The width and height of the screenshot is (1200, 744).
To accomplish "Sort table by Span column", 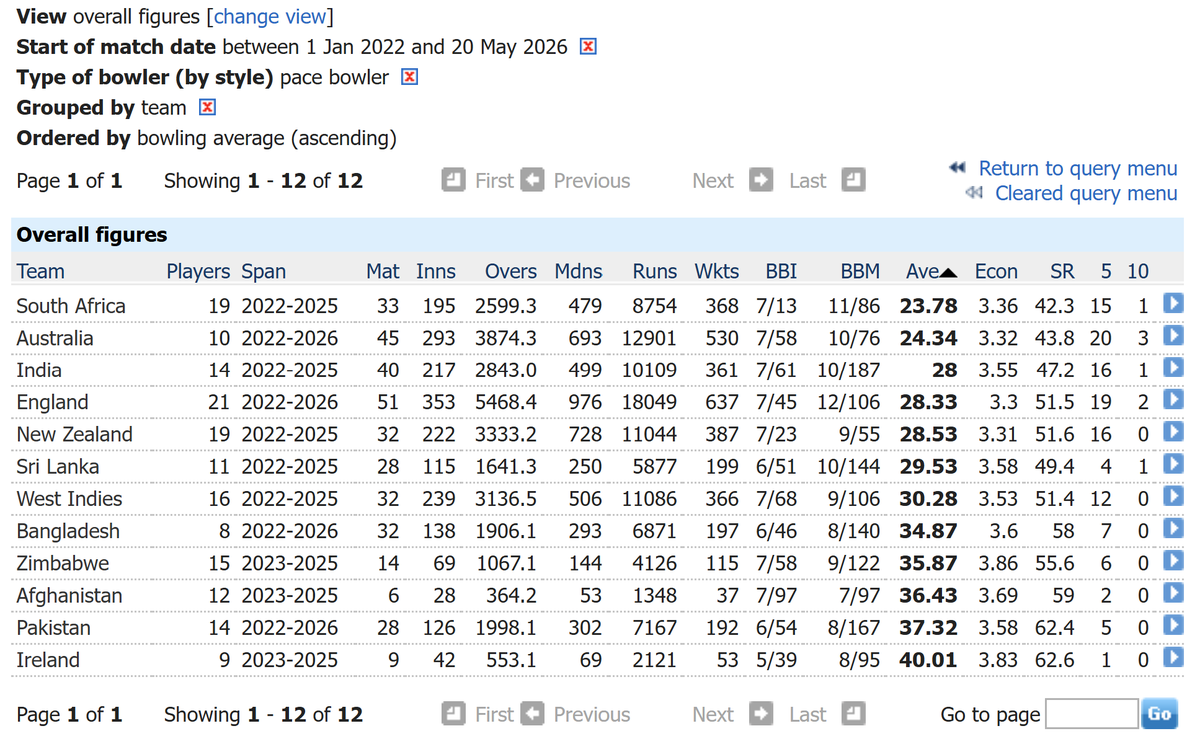I will (264, 271).
